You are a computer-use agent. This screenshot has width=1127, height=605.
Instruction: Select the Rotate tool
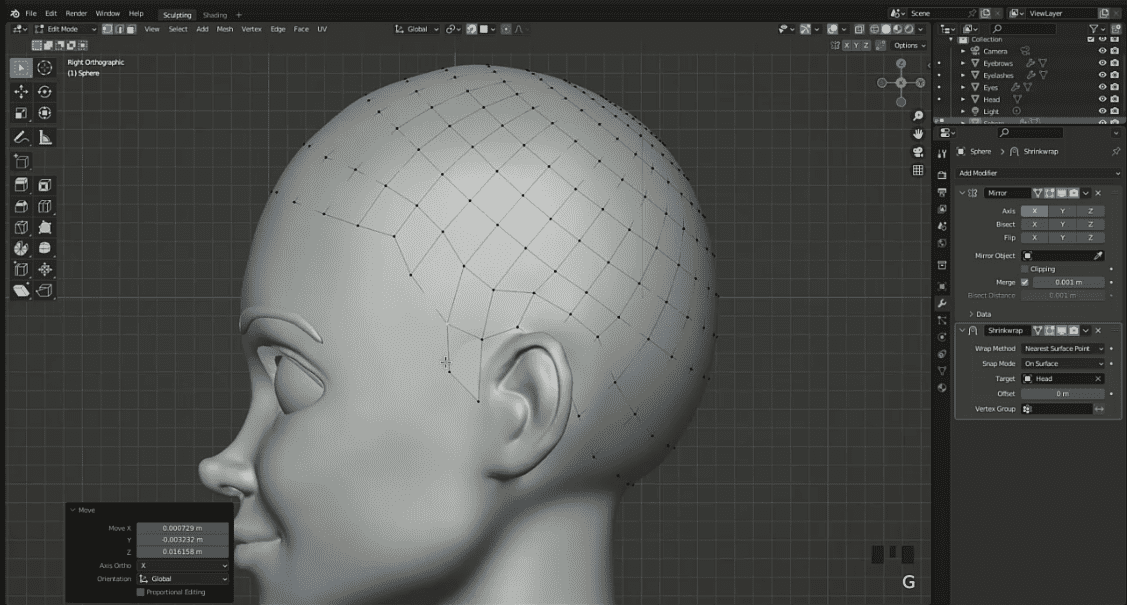[x=45, y=91]
